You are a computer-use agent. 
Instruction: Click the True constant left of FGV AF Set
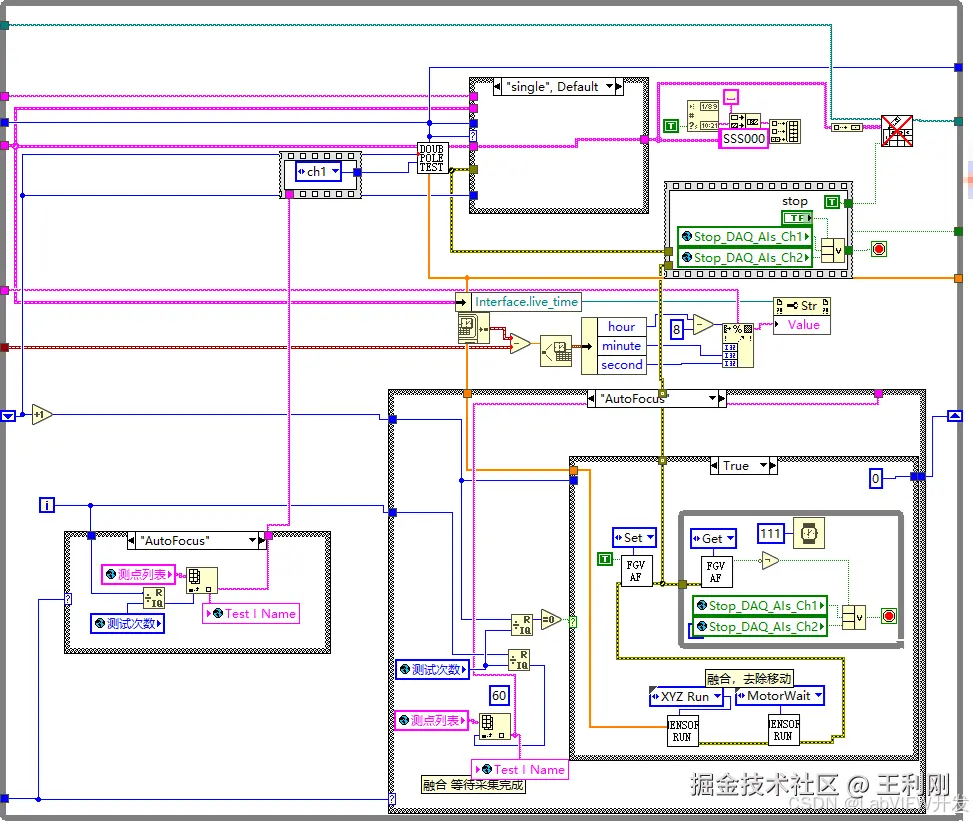pos(604,559)
